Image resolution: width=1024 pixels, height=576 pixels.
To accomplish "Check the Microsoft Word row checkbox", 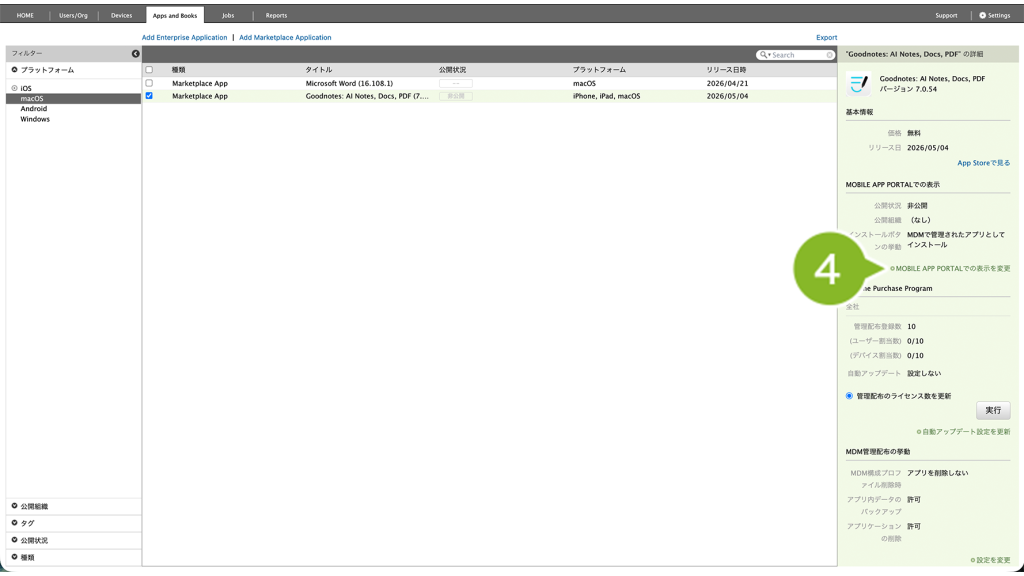I will 149,83.
